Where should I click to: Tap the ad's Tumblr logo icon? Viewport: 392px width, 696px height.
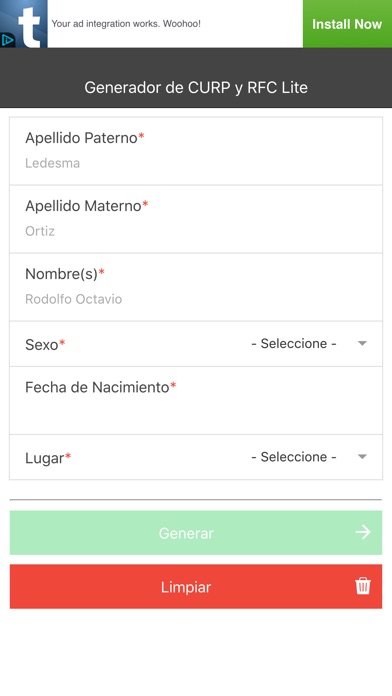(24, 24)
